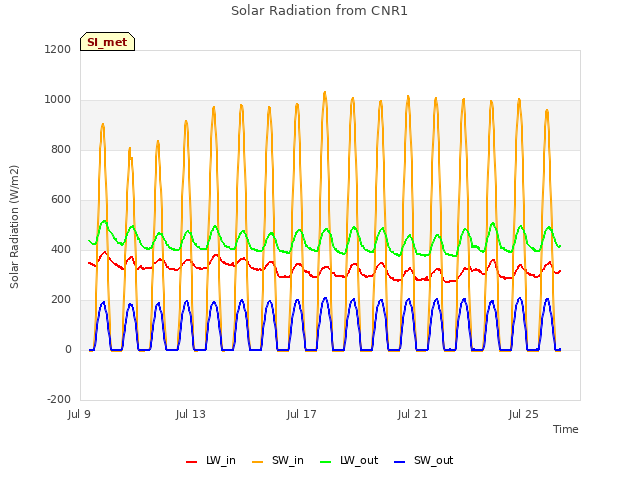
Task: Click the Jul 13 x-axis label
Action: pyautogui.click(x=191, y=414)
